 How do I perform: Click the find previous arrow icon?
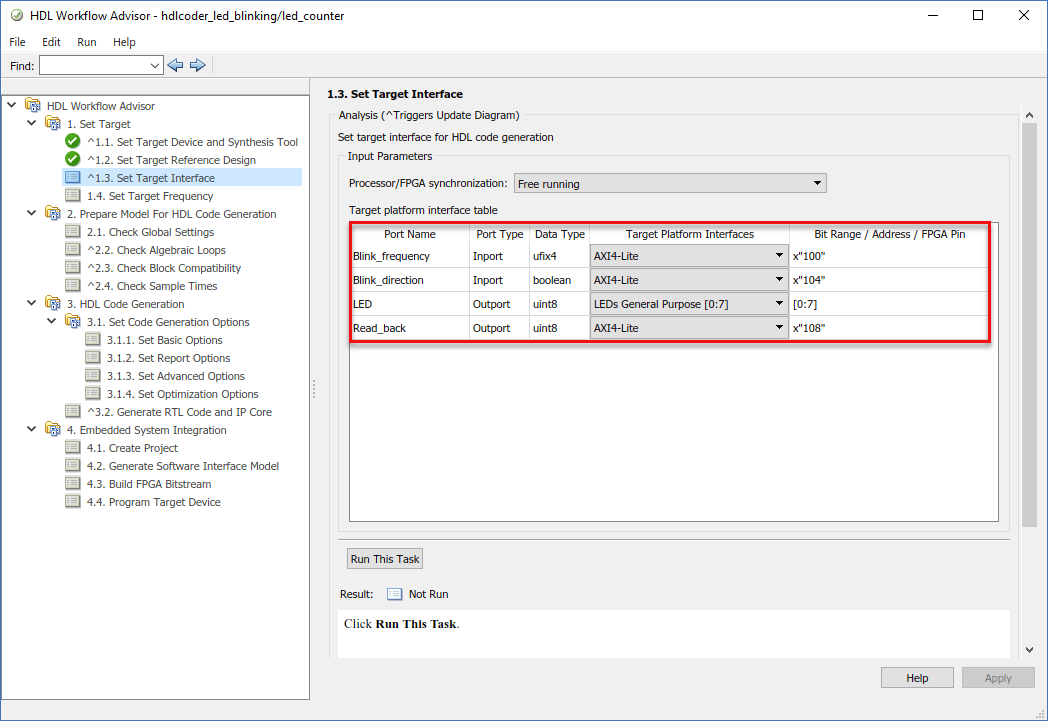[176, 65]
